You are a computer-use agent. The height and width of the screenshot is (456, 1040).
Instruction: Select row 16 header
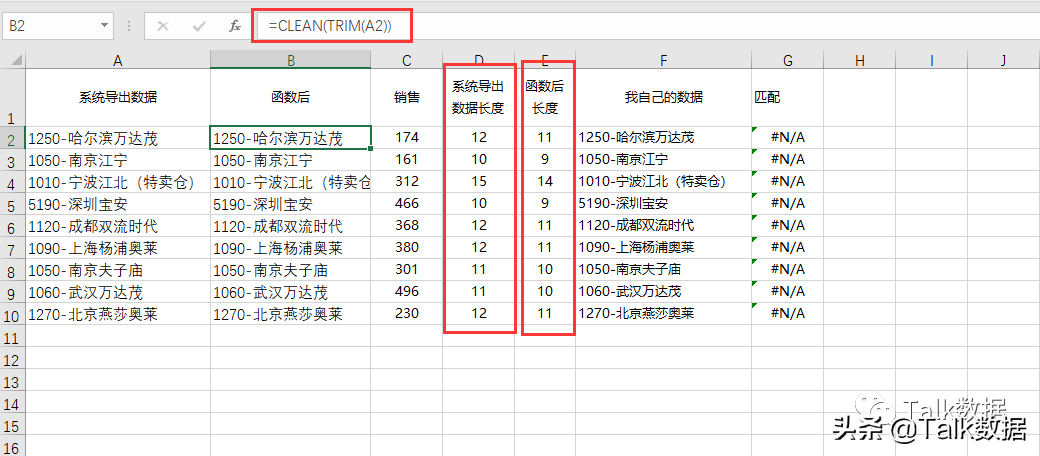click(13, 446)
